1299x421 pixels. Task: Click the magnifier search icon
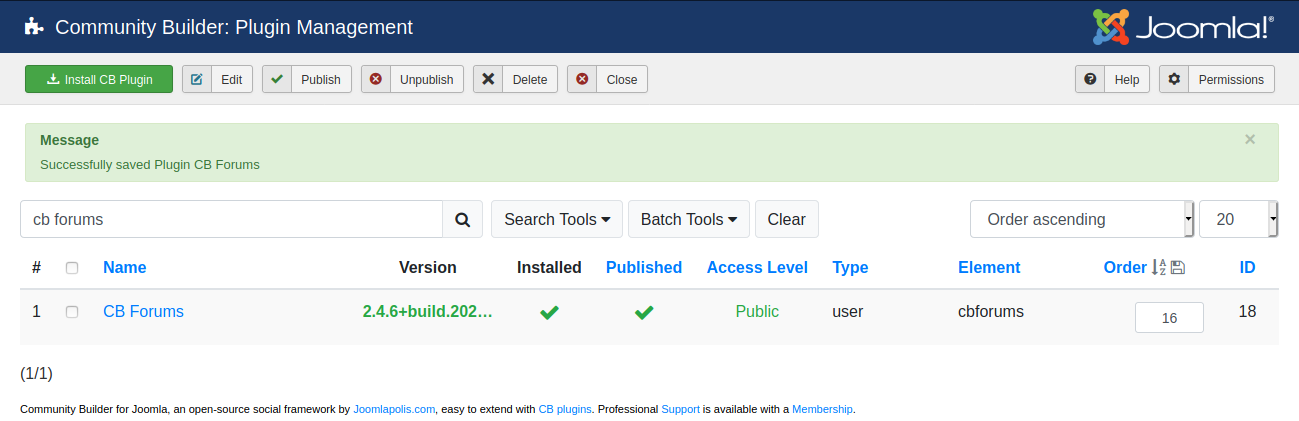pyautogui.click(x=462, y=219)
